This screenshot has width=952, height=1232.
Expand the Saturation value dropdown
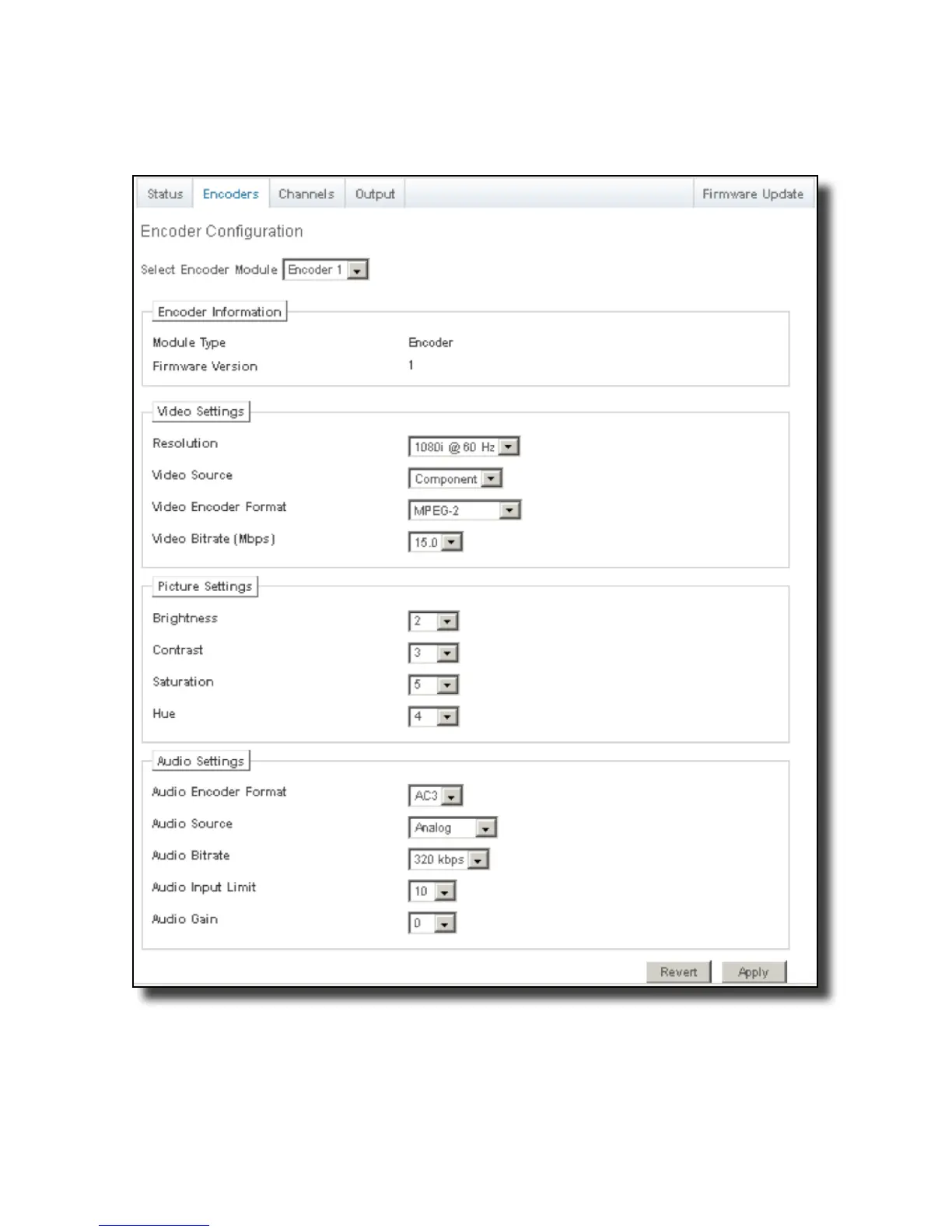(x=433, y=685)
